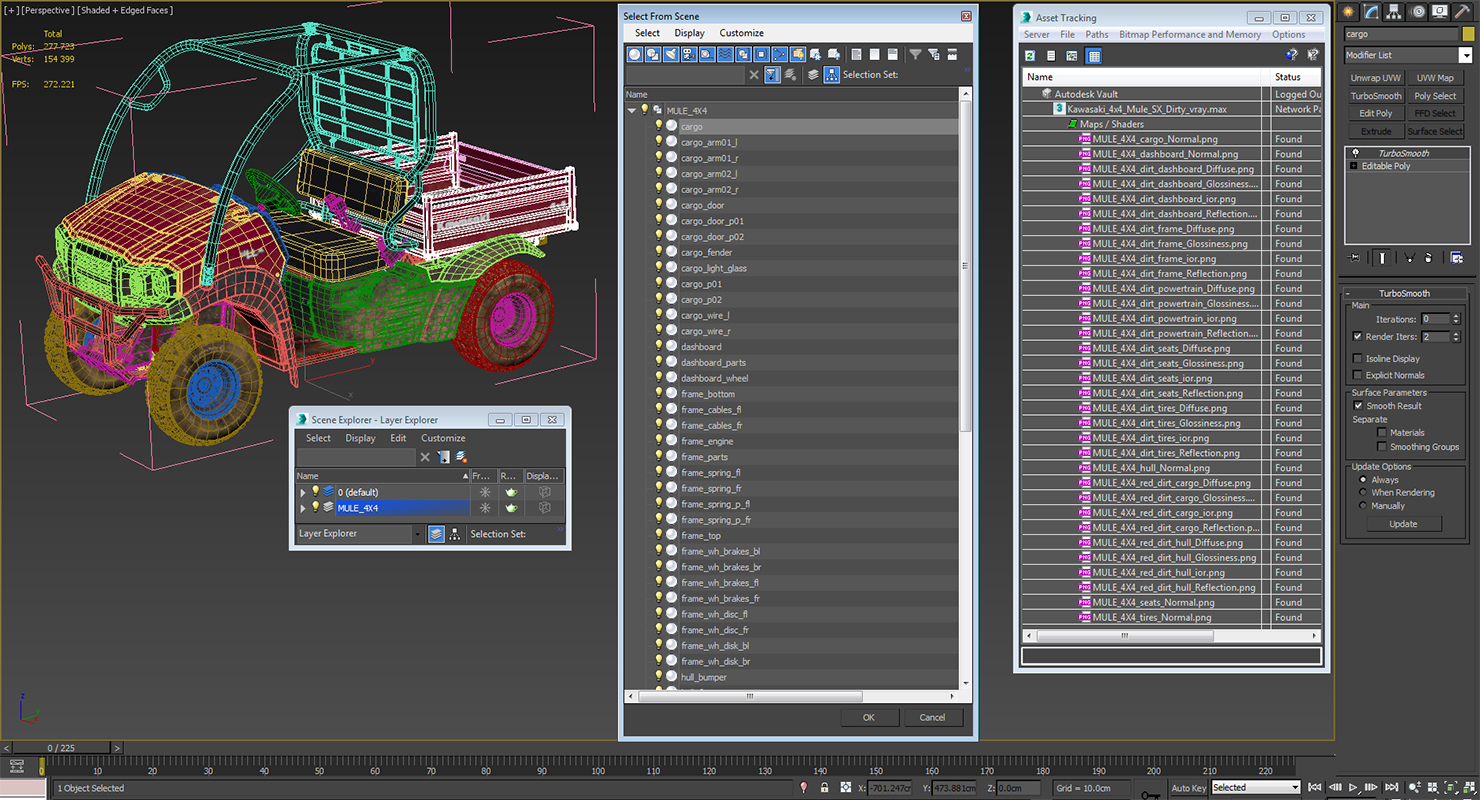Viewport: 1480px width, 800px height.
Task: Select Always update option
Action: tap(1363, 480)
